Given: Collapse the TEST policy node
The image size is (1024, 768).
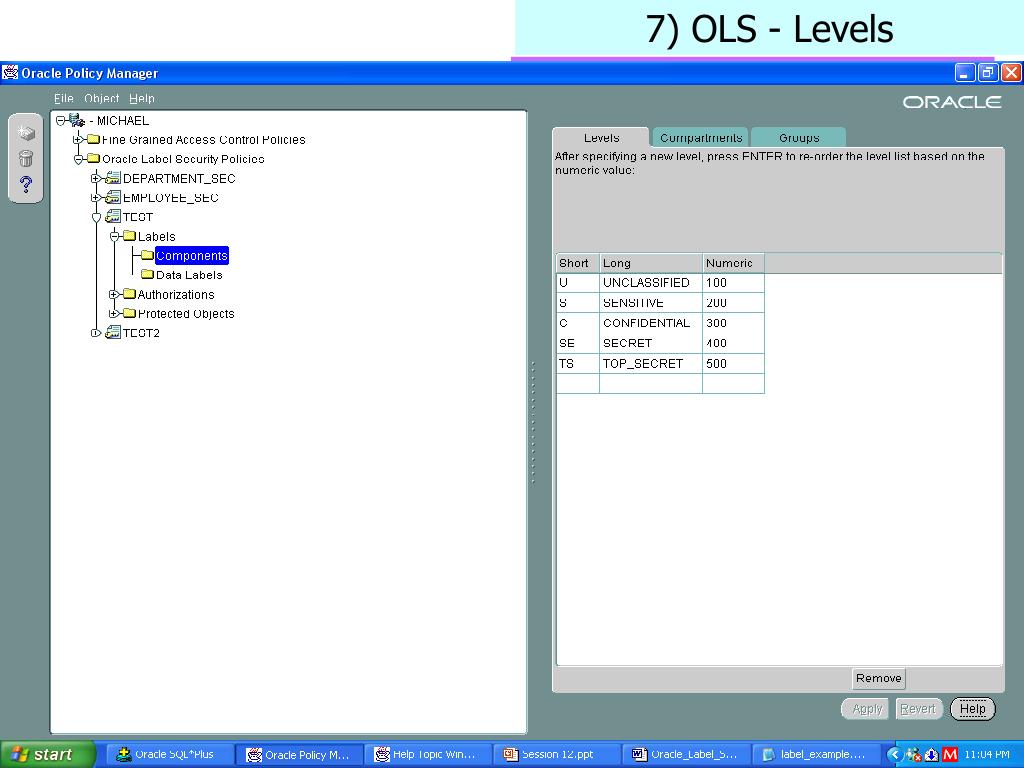Looking at the screenshot, I should [x=96, y=217].
